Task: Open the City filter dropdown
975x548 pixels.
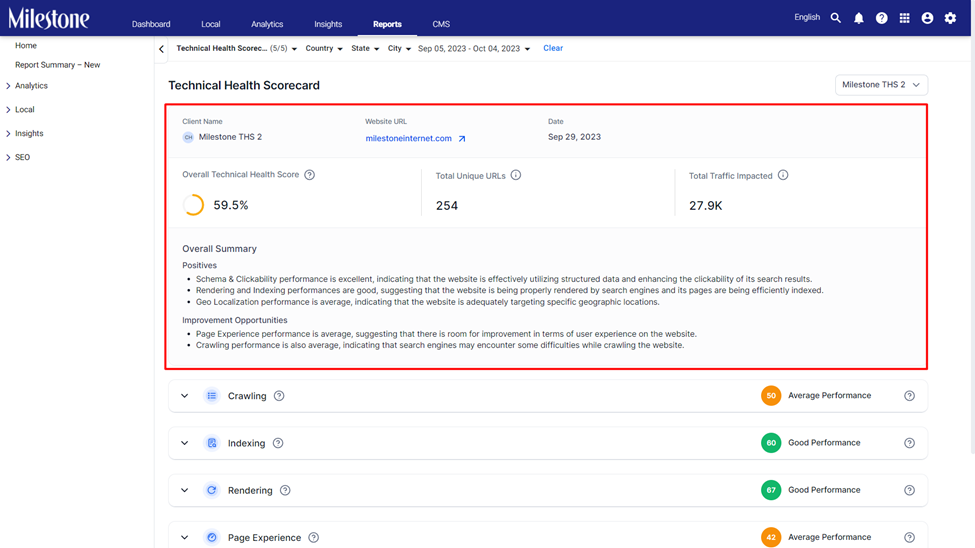Action: tap(399, 49)
